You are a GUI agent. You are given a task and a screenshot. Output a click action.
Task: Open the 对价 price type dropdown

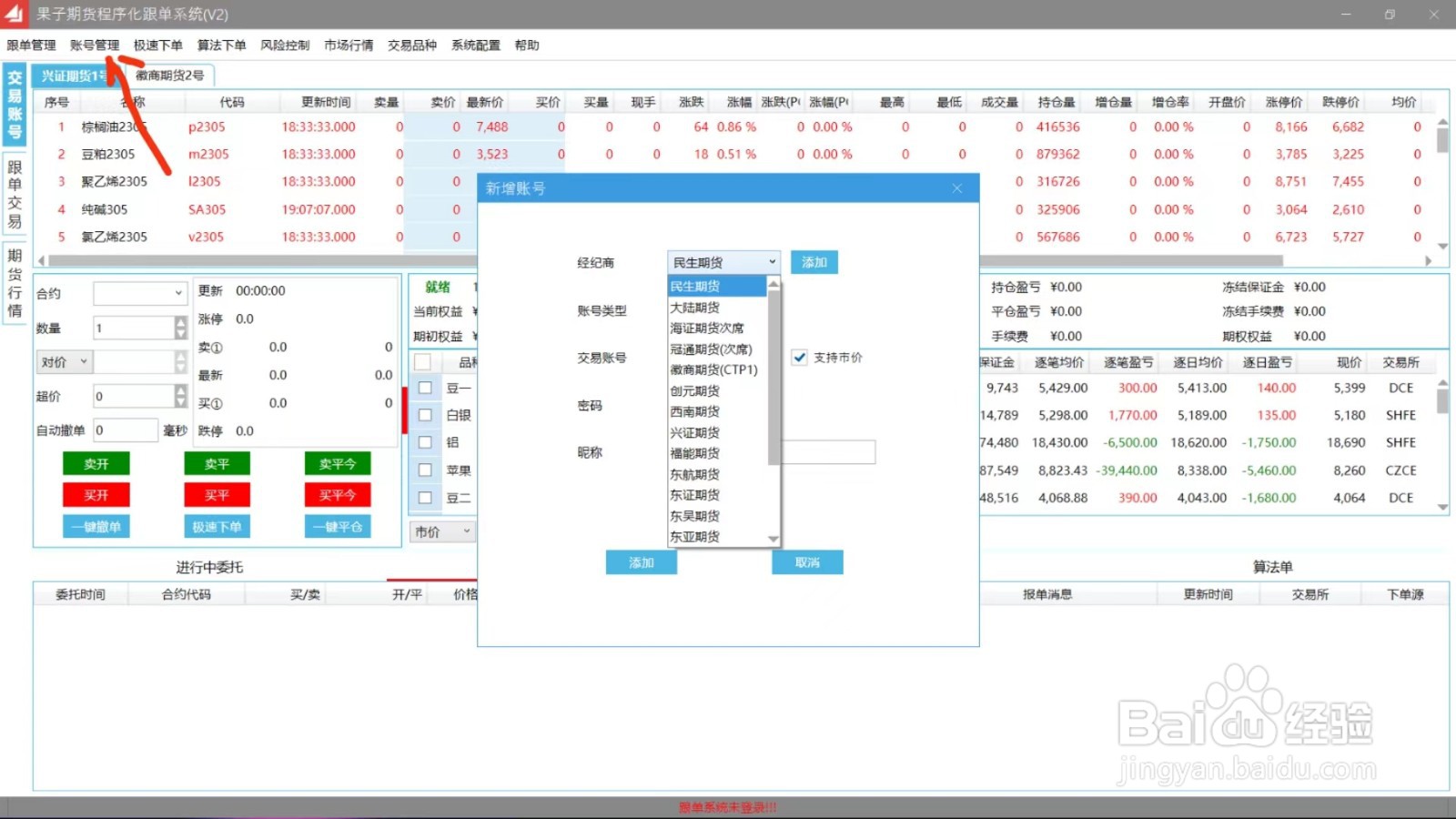pos(64,362)
